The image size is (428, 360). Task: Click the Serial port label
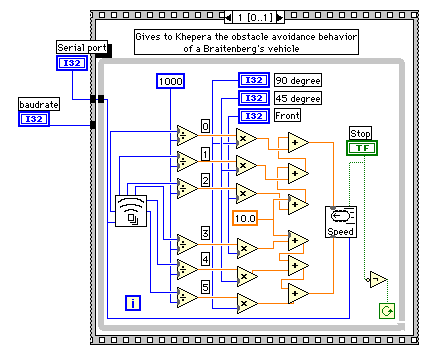pos(82,48)
